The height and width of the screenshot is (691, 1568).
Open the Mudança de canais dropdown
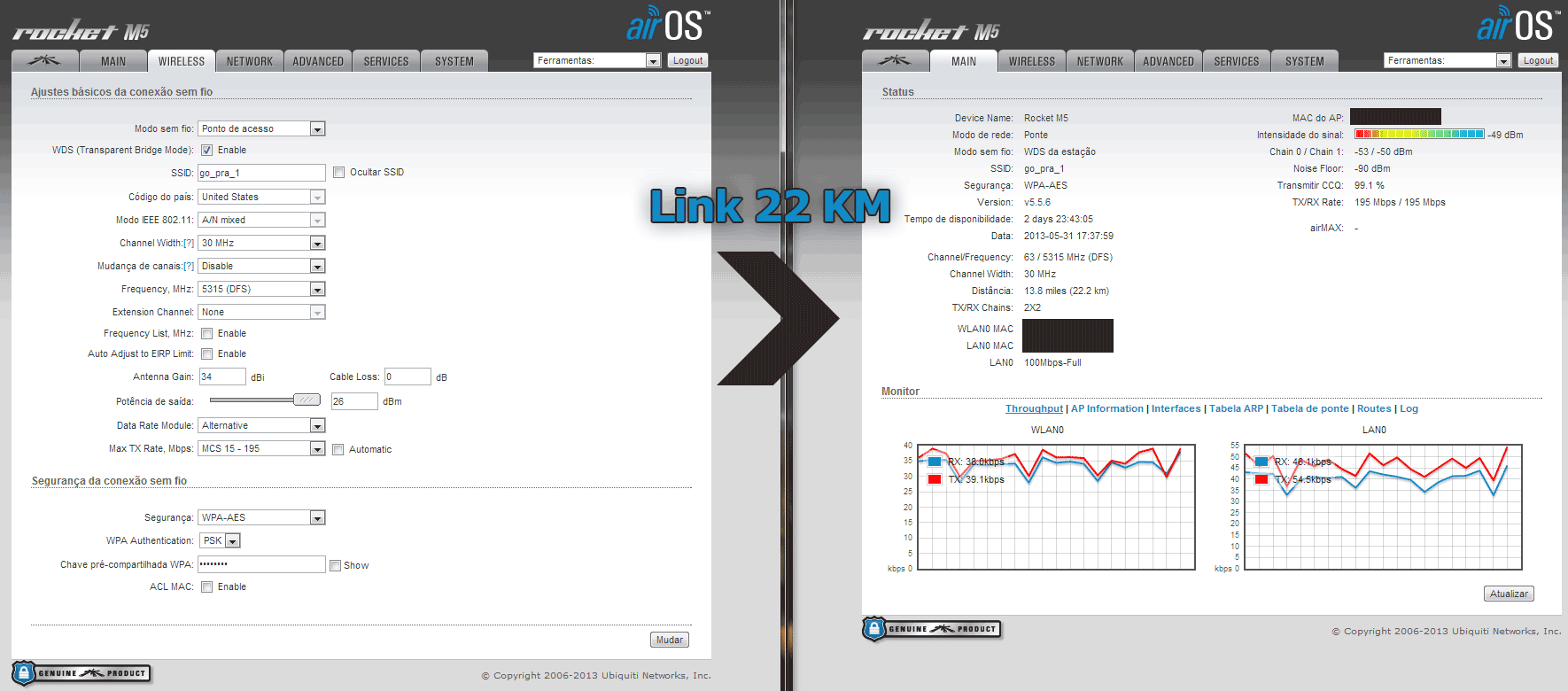pyautogui.click(x=261, y=266)
